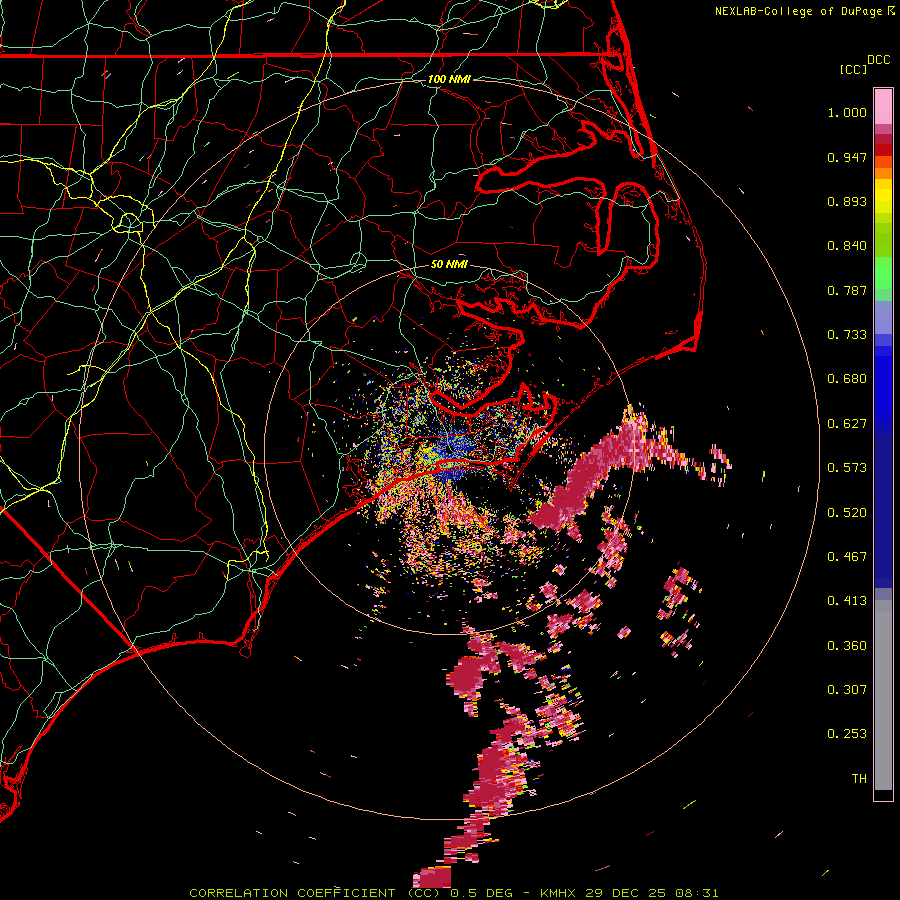Screen dimensions: 900x900
Task: Select the 0.413 legend value
Action: click(x=847, y=601)
